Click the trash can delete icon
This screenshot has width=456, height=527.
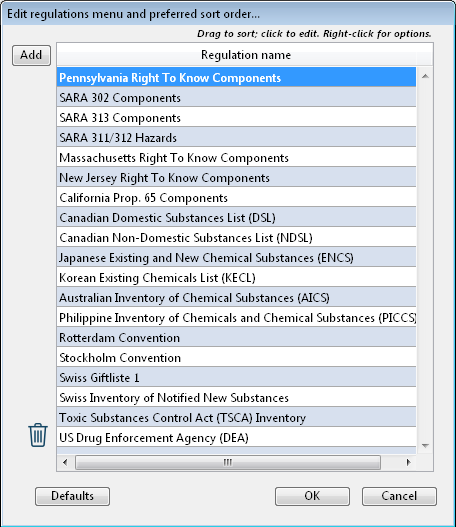pyautogui.click(x=38, y=435)
